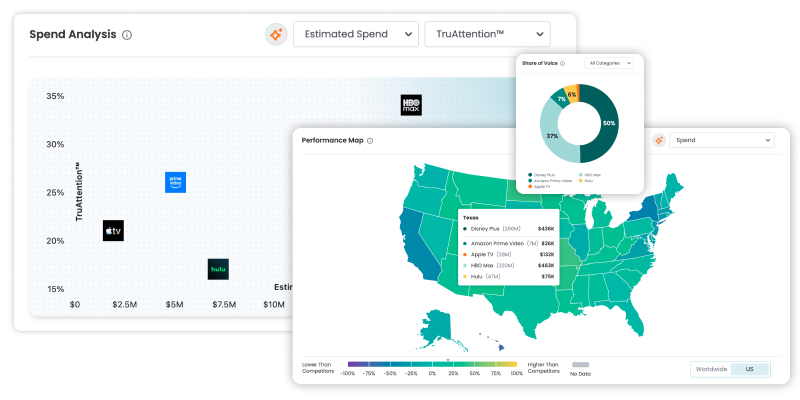Viewport: 800px width, 400px height.
Task: Click the Disney Plus $436K tooltip row
Action: 508,229
